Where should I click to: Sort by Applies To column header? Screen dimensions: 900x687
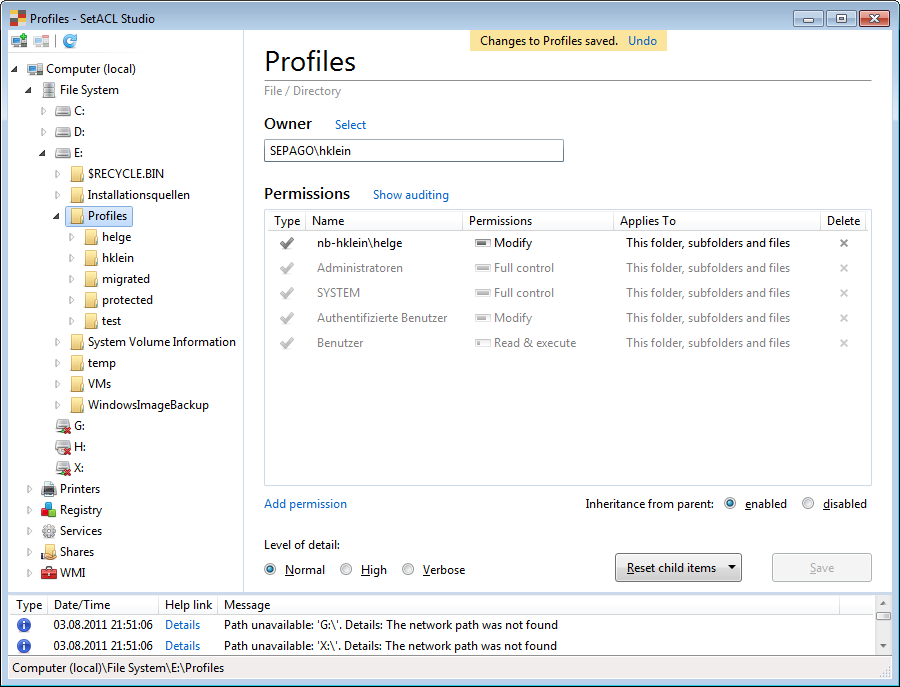[717, 221]
